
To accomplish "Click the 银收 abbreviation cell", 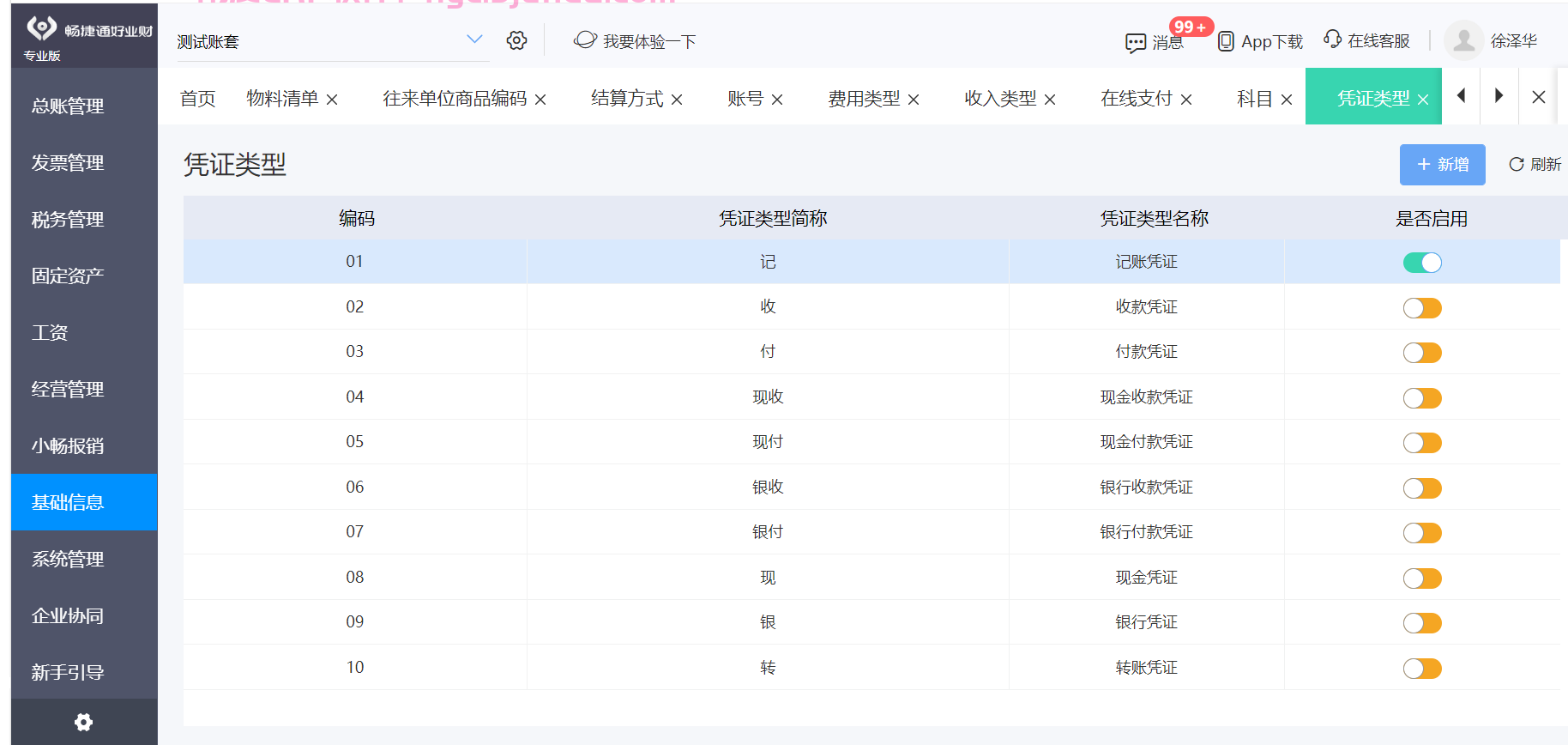I will point(768,487).
